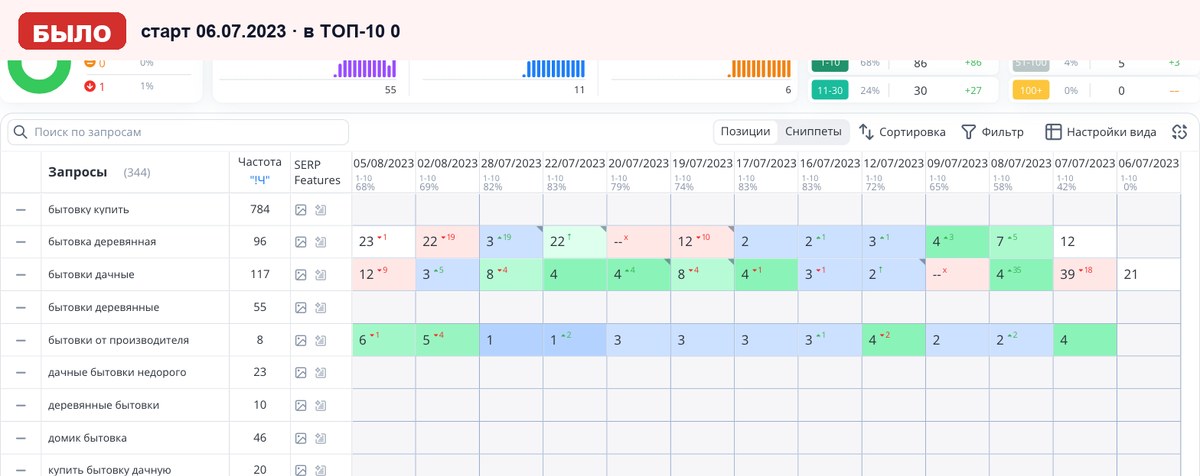Collapse the «бытовка деревянная» row with its dash
Viewport: 1200px width, 476px height.
point(20,242)
